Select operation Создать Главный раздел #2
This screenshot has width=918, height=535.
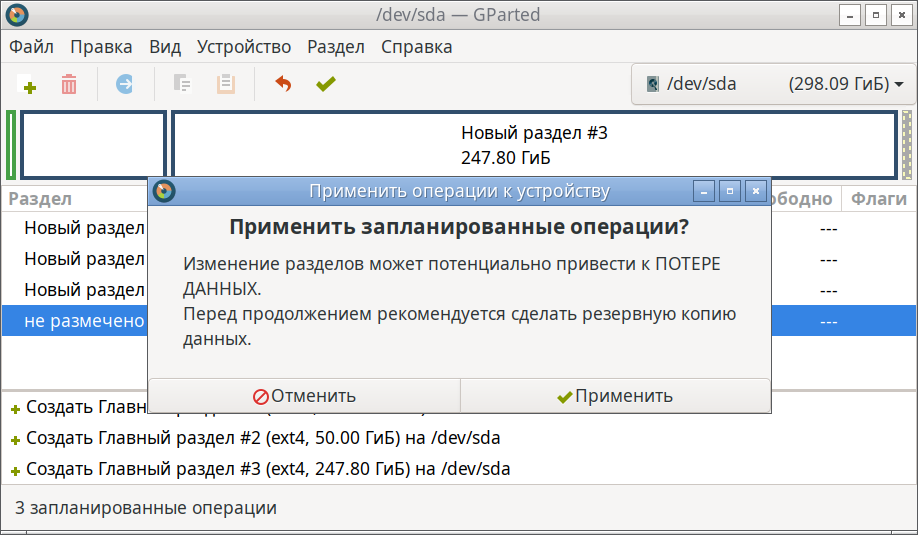click(x=263, y=438)
